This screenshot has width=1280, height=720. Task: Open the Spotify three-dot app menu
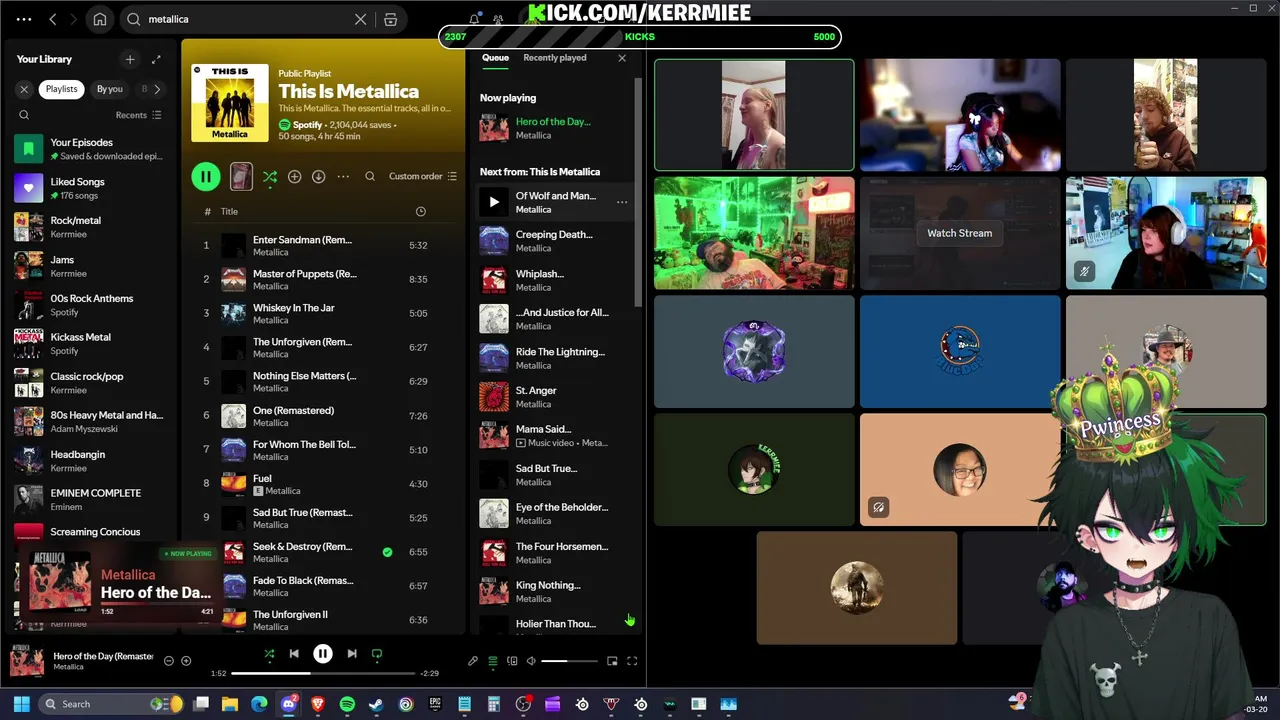[x=24, y=19]
